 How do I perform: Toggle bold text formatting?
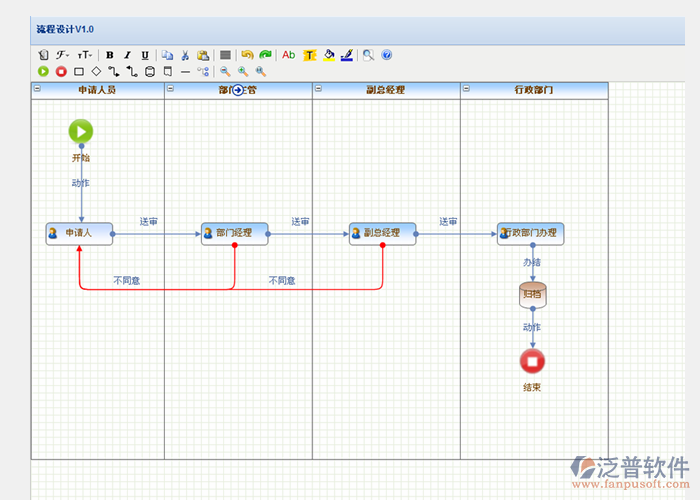click(110, 56)
